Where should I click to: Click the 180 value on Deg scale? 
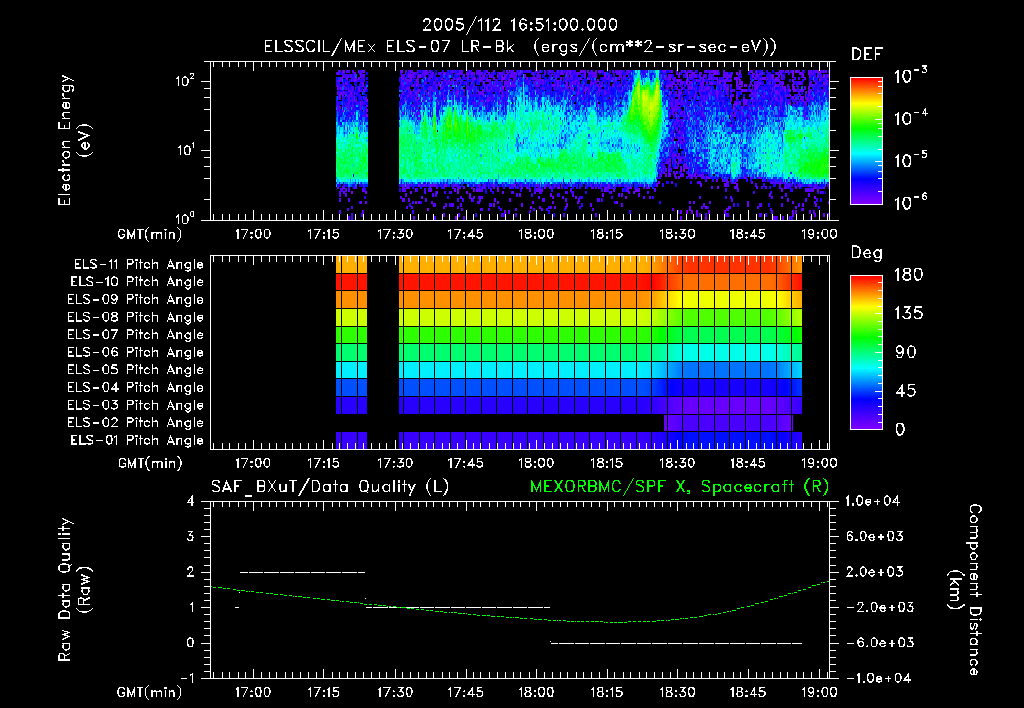908,274
